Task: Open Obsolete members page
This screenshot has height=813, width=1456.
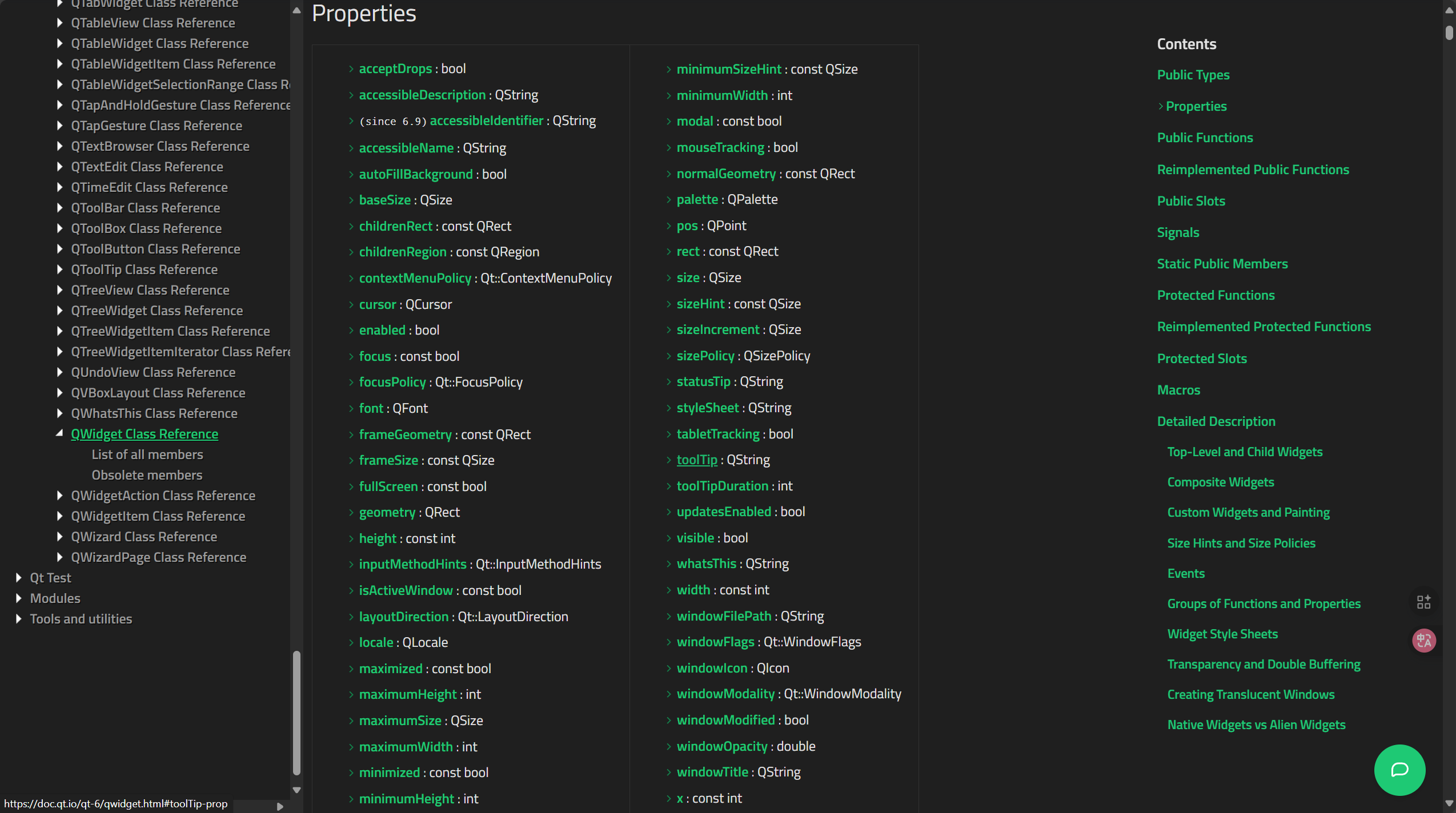Action: pyautogui.click(x=147, y=475)
